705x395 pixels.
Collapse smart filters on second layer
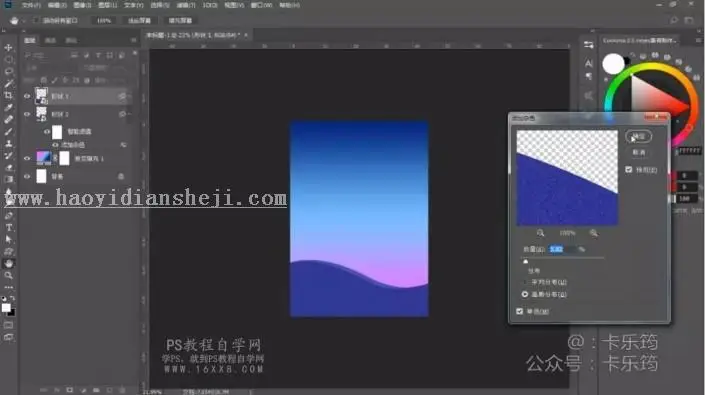[x=129, y=114]
